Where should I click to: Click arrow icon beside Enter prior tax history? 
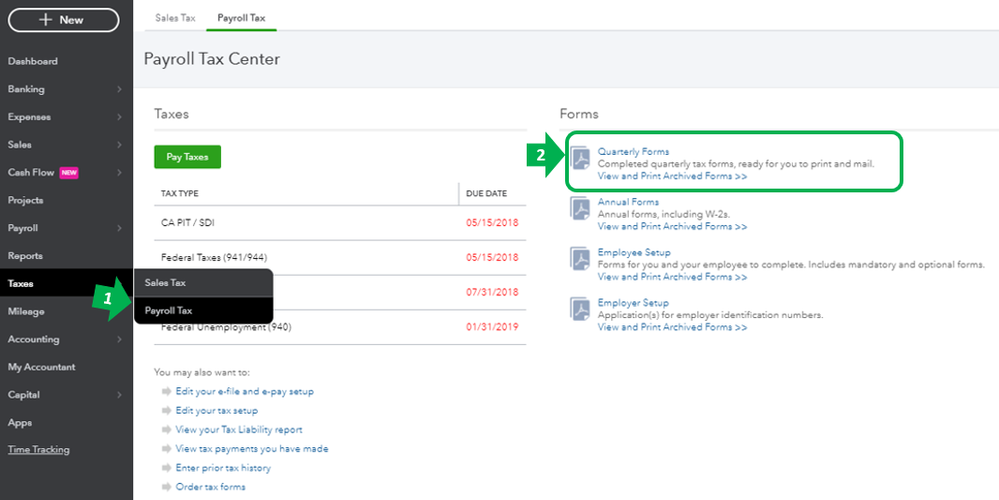tap(167, 468)
